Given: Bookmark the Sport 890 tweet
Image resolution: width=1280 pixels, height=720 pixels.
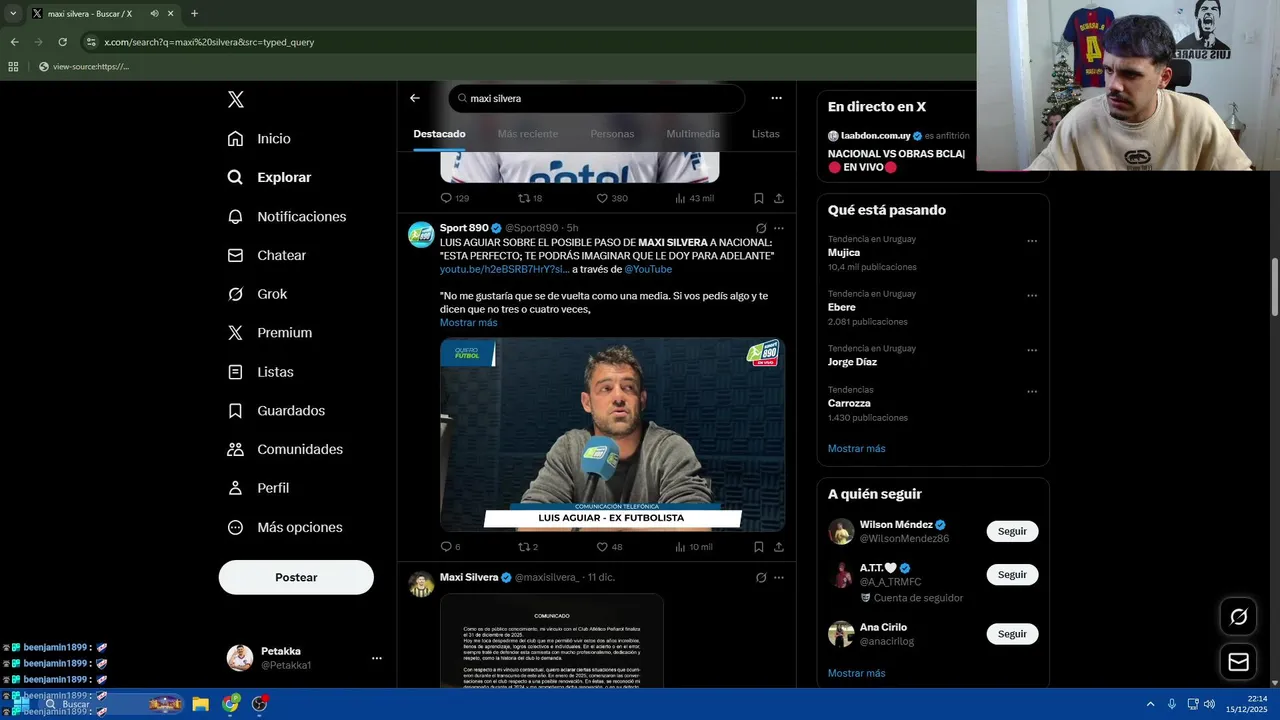Looking at the screenshot, I should (x=759, y=547).
